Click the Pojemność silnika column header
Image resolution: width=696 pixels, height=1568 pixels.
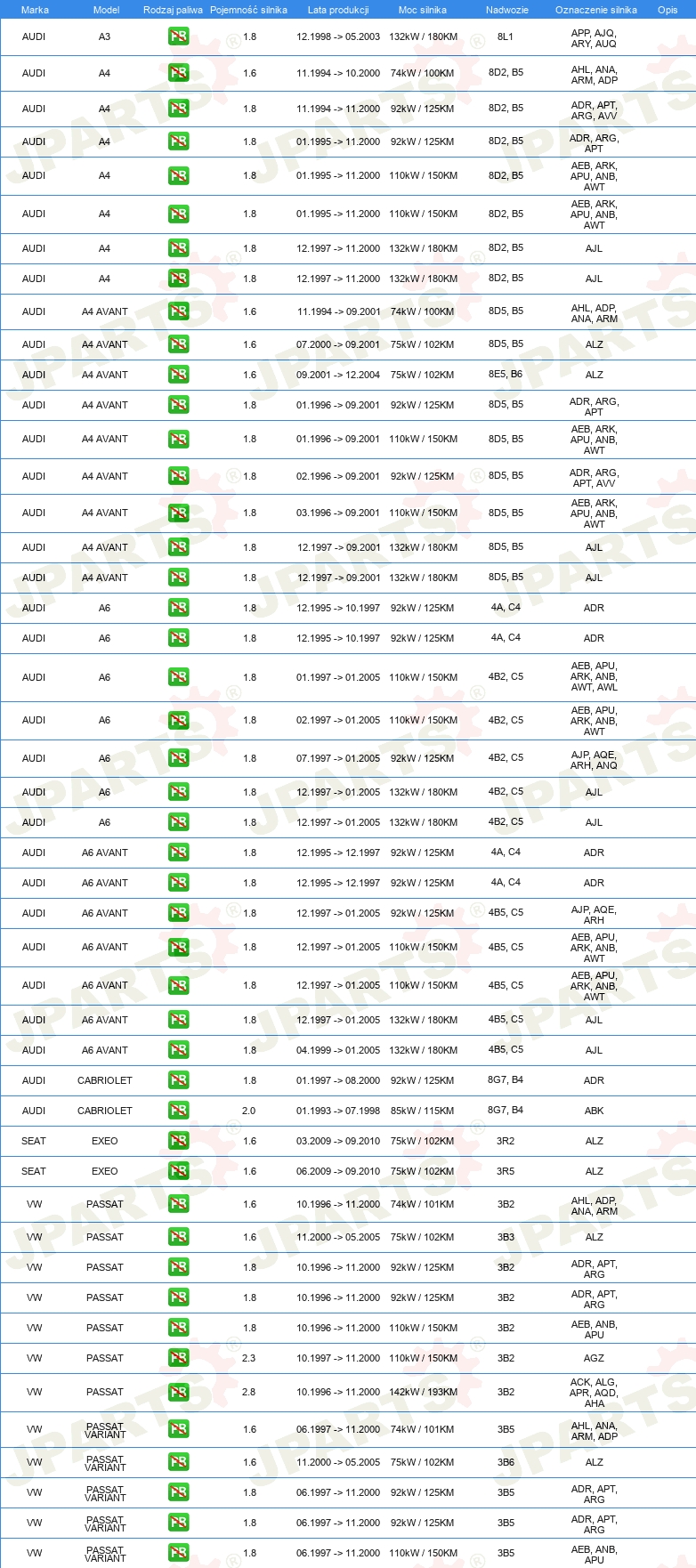tap(248, 10)
